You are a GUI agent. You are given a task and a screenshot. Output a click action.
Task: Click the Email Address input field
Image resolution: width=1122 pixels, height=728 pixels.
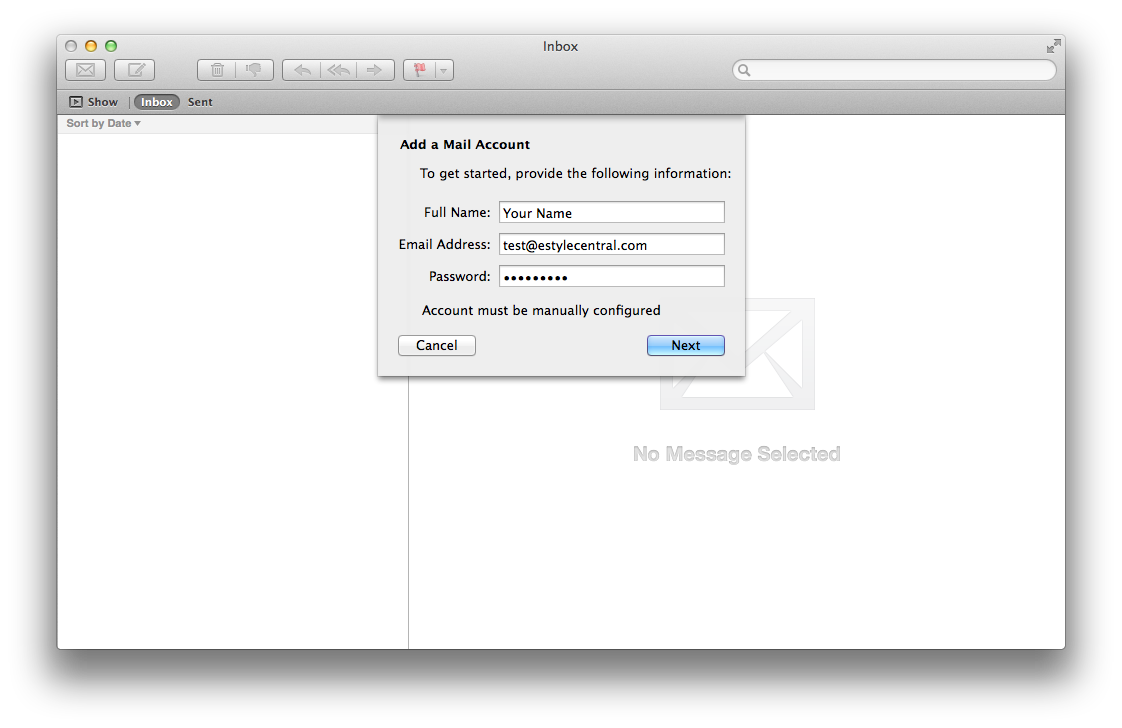612,245
